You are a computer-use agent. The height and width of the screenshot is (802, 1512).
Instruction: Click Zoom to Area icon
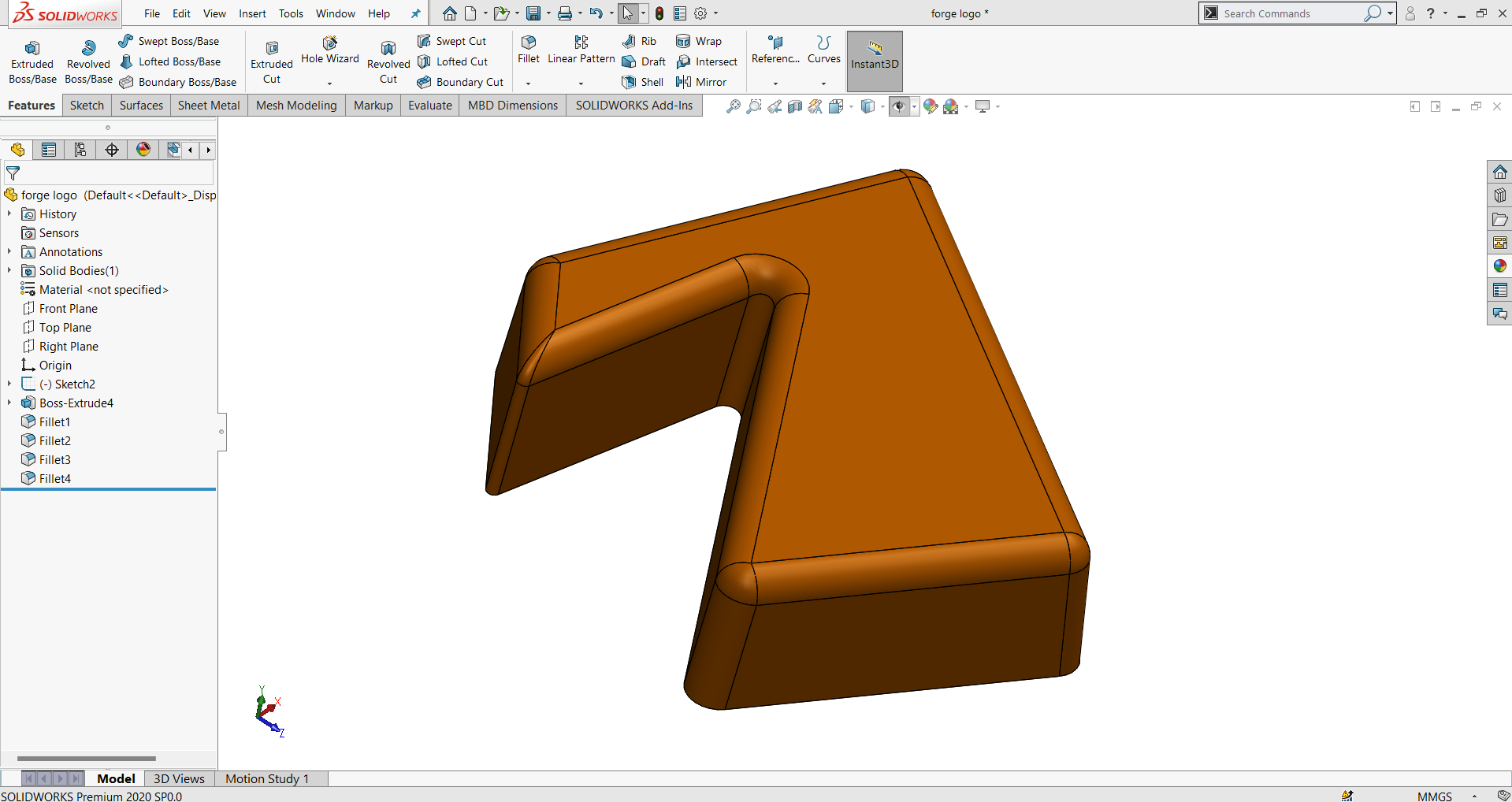click(754, 106)
